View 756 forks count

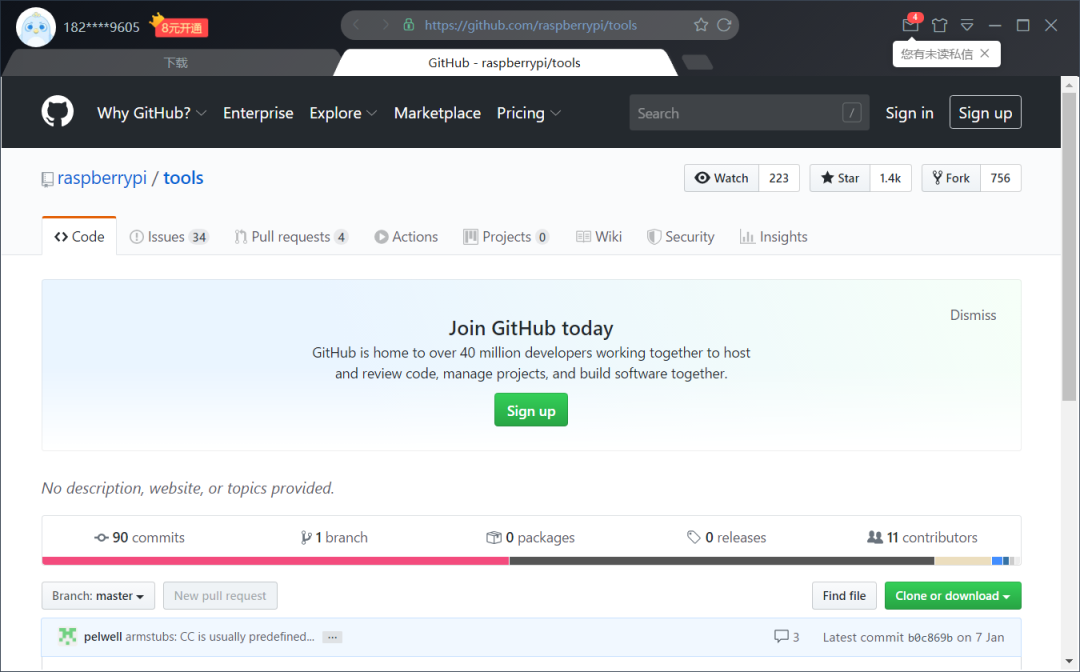point(1001,178)
